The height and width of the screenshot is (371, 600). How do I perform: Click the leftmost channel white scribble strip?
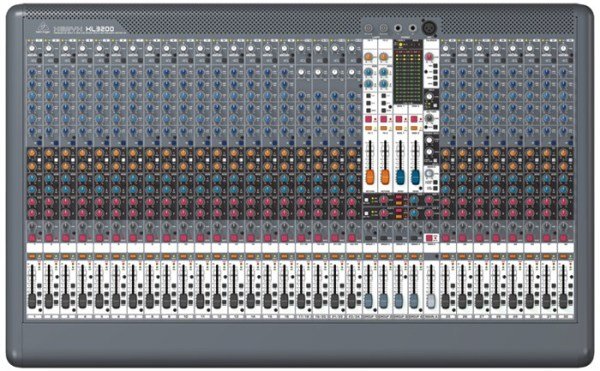click(x=34, y=248)
